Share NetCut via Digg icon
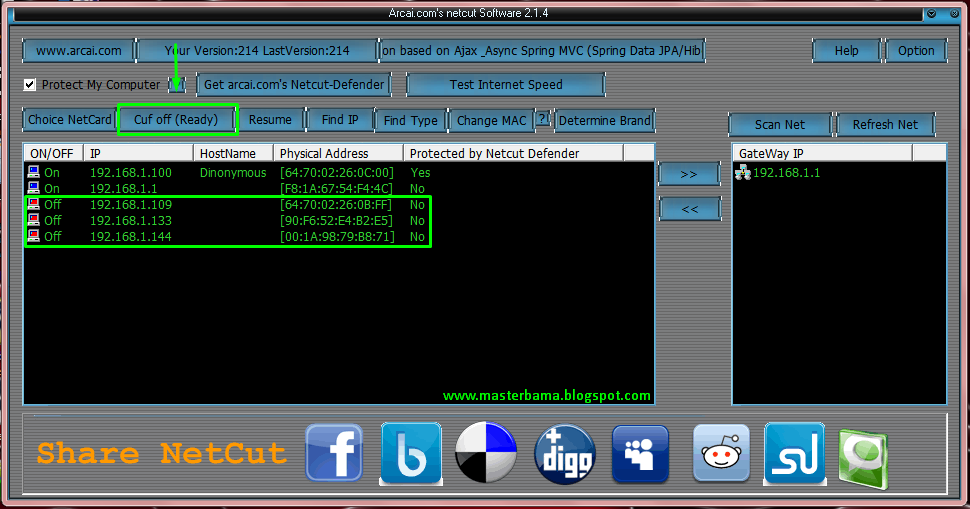This screenshot has width=970, height=509. tap(565, 453)
